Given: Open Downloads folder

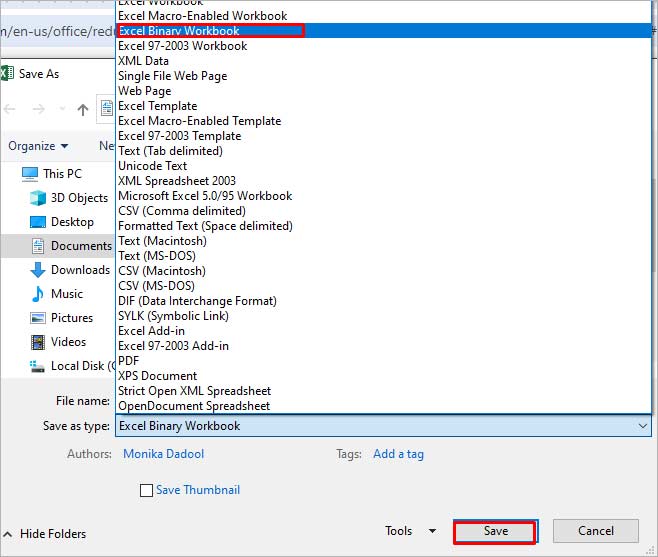Looking at the screenshot, I should [70, 270].
